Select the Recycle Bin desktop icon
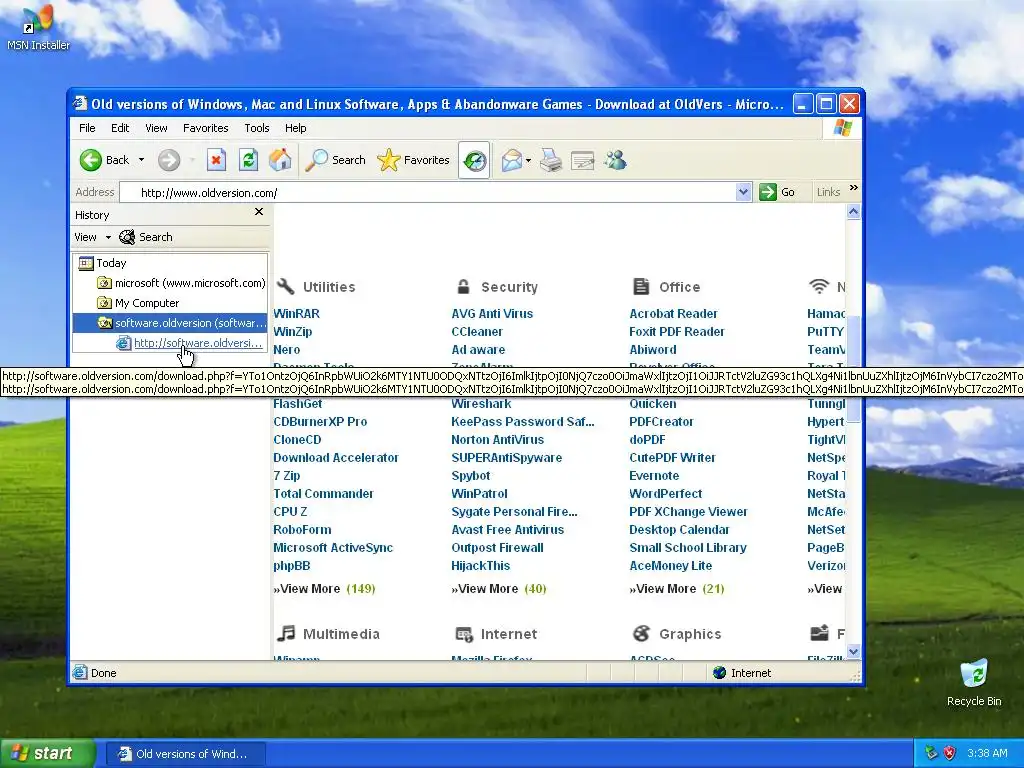Image resolution: width=1024 pixels, height=768 pixels. click(974, 682)
